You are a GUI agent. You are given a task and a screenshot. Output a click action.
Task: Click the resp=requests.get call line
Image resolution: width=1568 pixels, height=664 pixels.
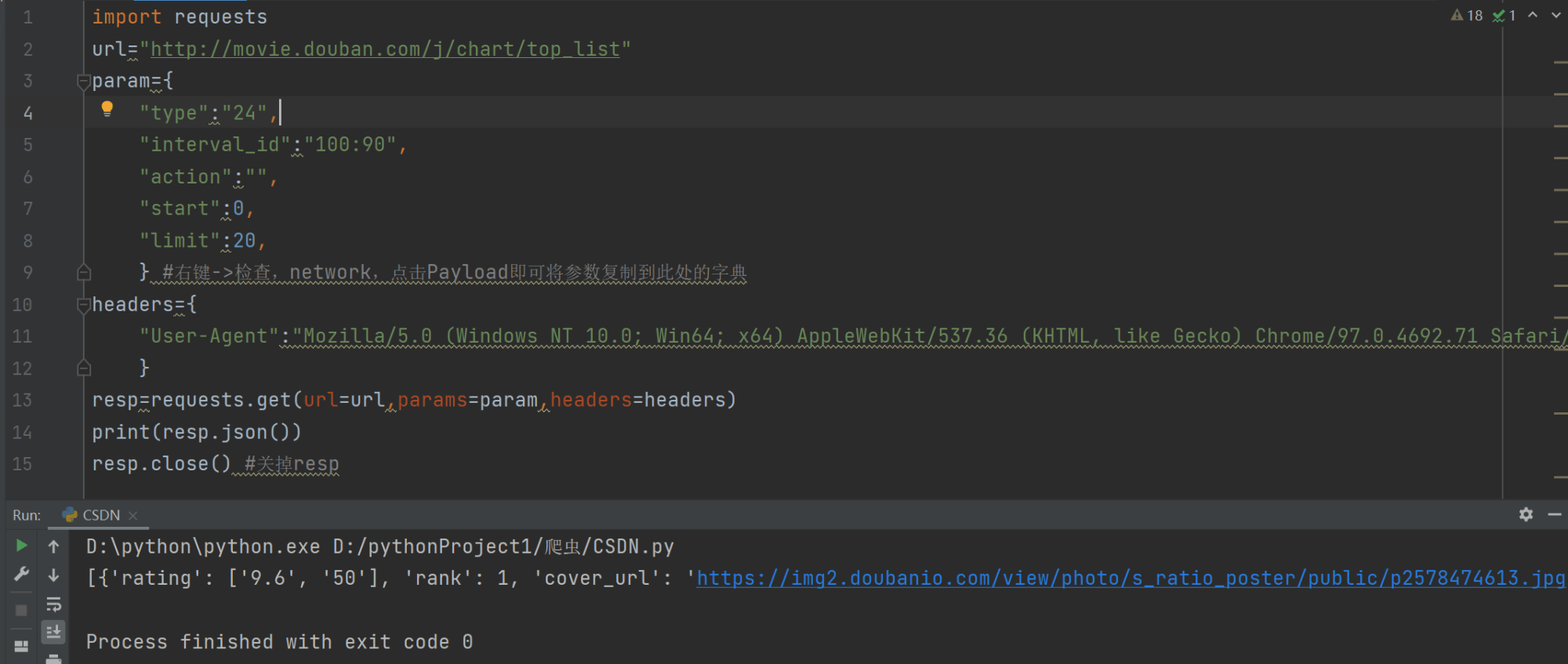414,400
